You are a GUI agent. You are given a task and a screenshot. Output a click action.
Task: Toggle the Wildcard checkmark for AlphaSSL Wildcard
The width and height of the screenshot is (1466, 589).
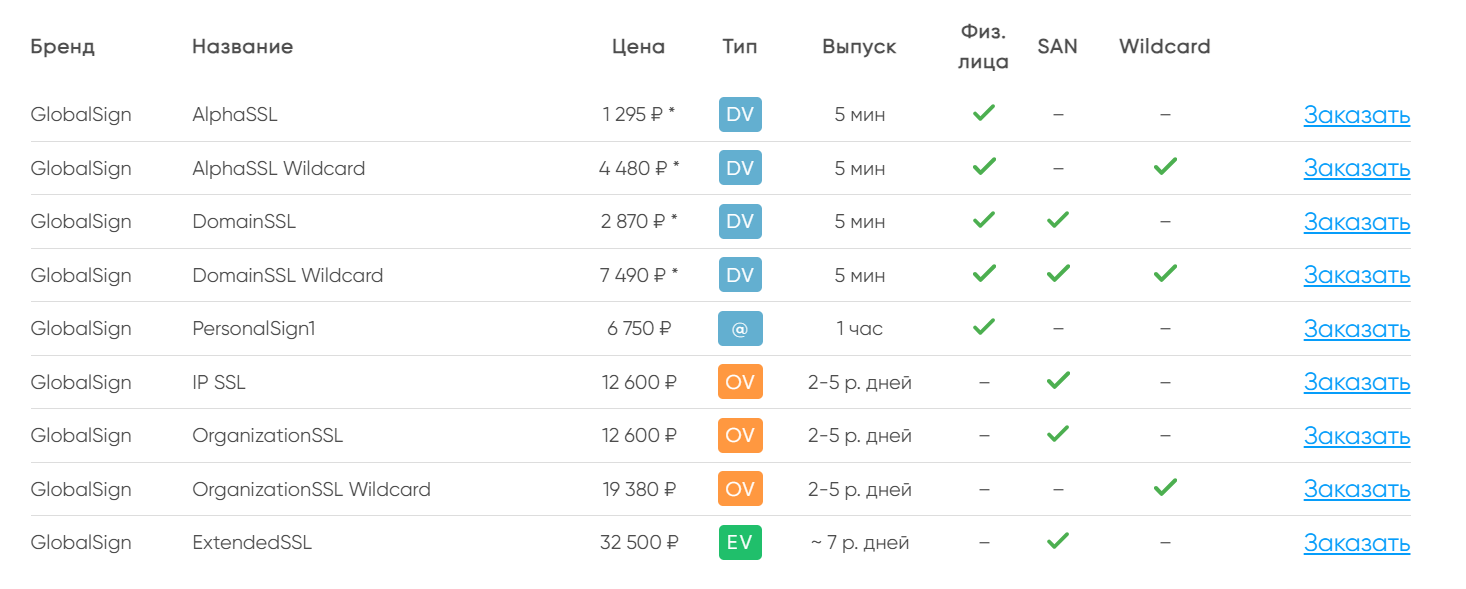point(1164,166)
